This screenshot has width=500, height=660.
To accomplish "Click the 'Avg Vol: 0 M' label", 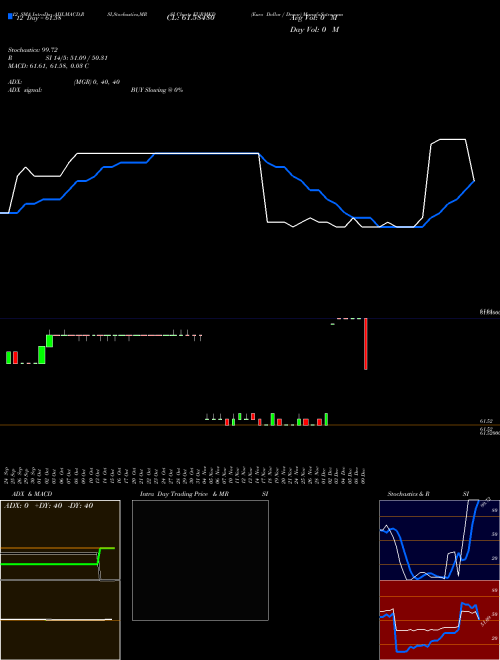I will pos(314,18).
